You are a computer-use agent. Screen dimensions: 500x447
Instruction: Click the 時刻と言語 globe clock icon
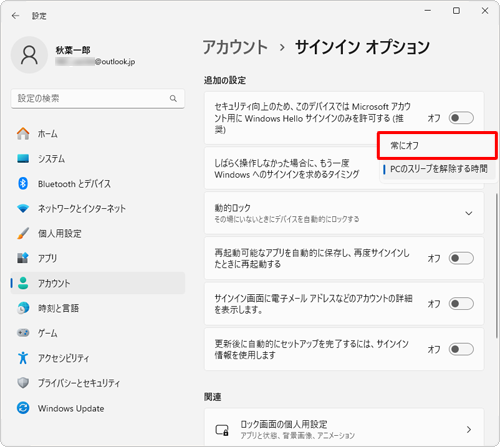[x=23, y=308]
